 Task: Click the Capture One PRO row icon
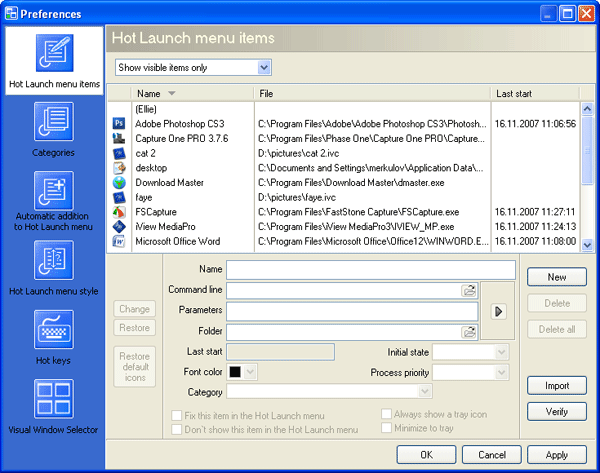pos(119,138)
